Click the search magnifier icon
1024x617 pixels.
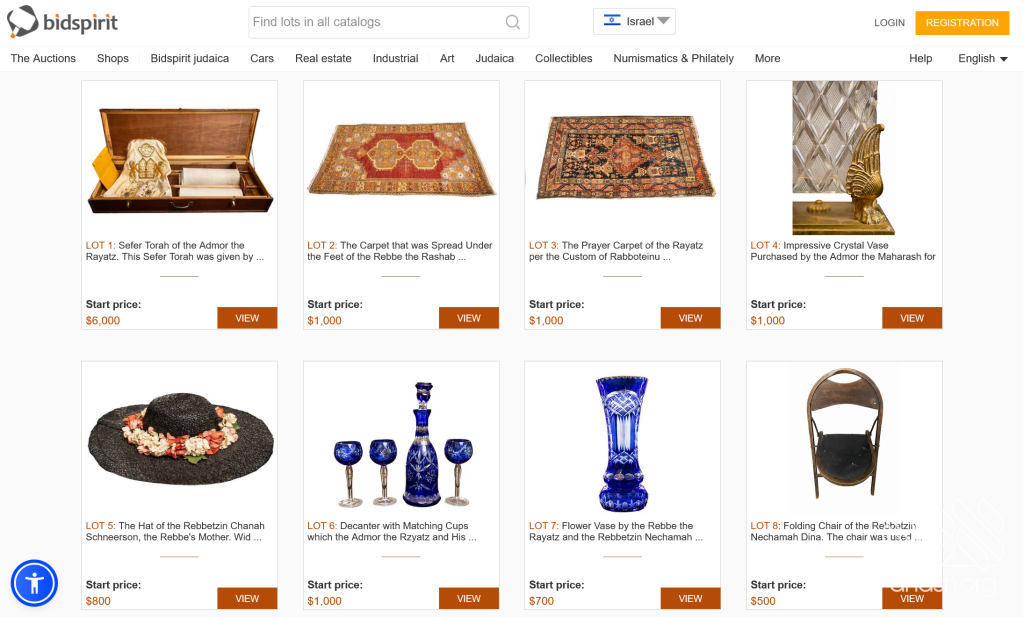(x=512, y=22)
